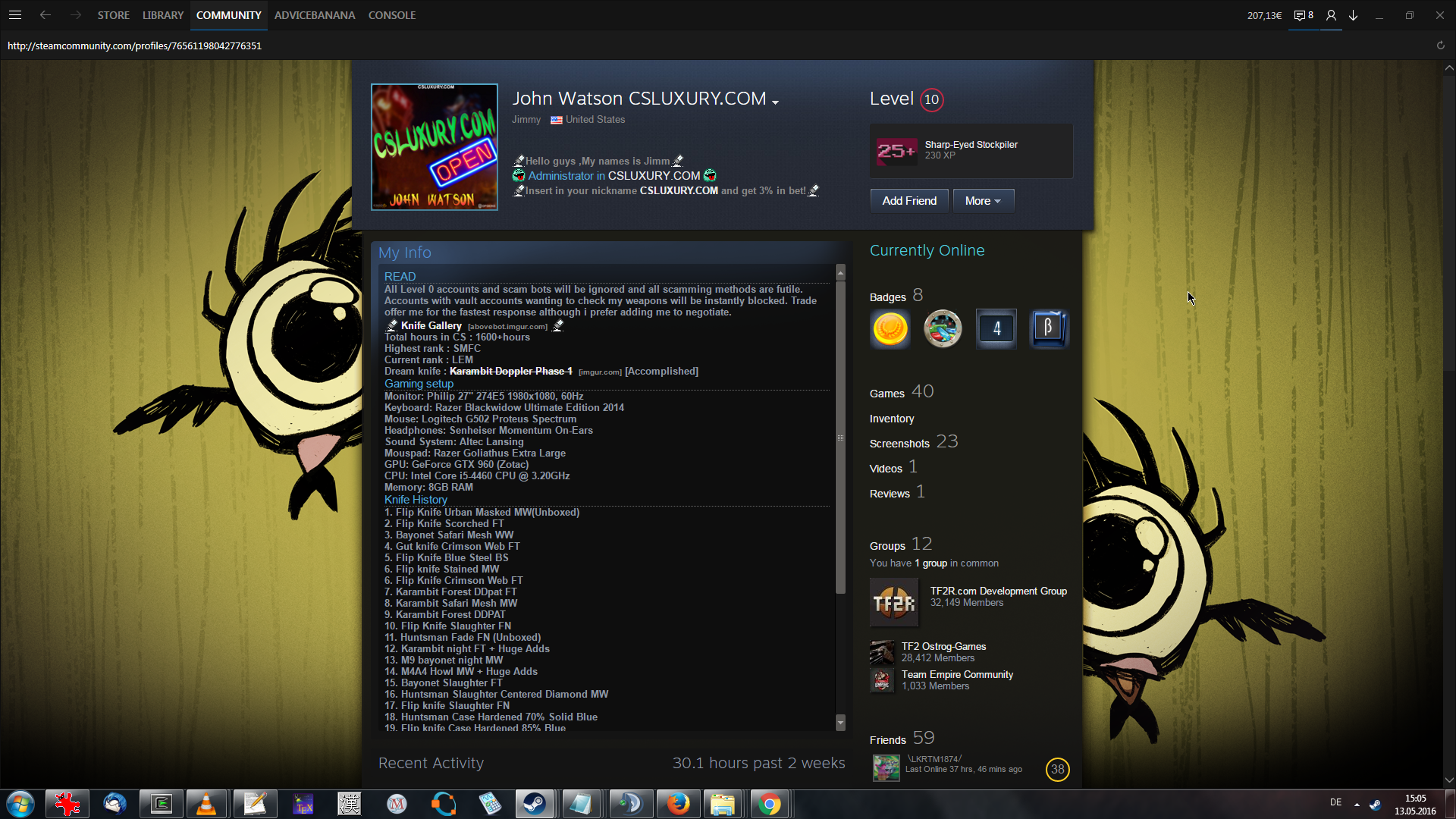Image resolution: width=1456 pixels, height=819 pixels.
Task: Open the STORE tab
Action: tap(113, 15)
